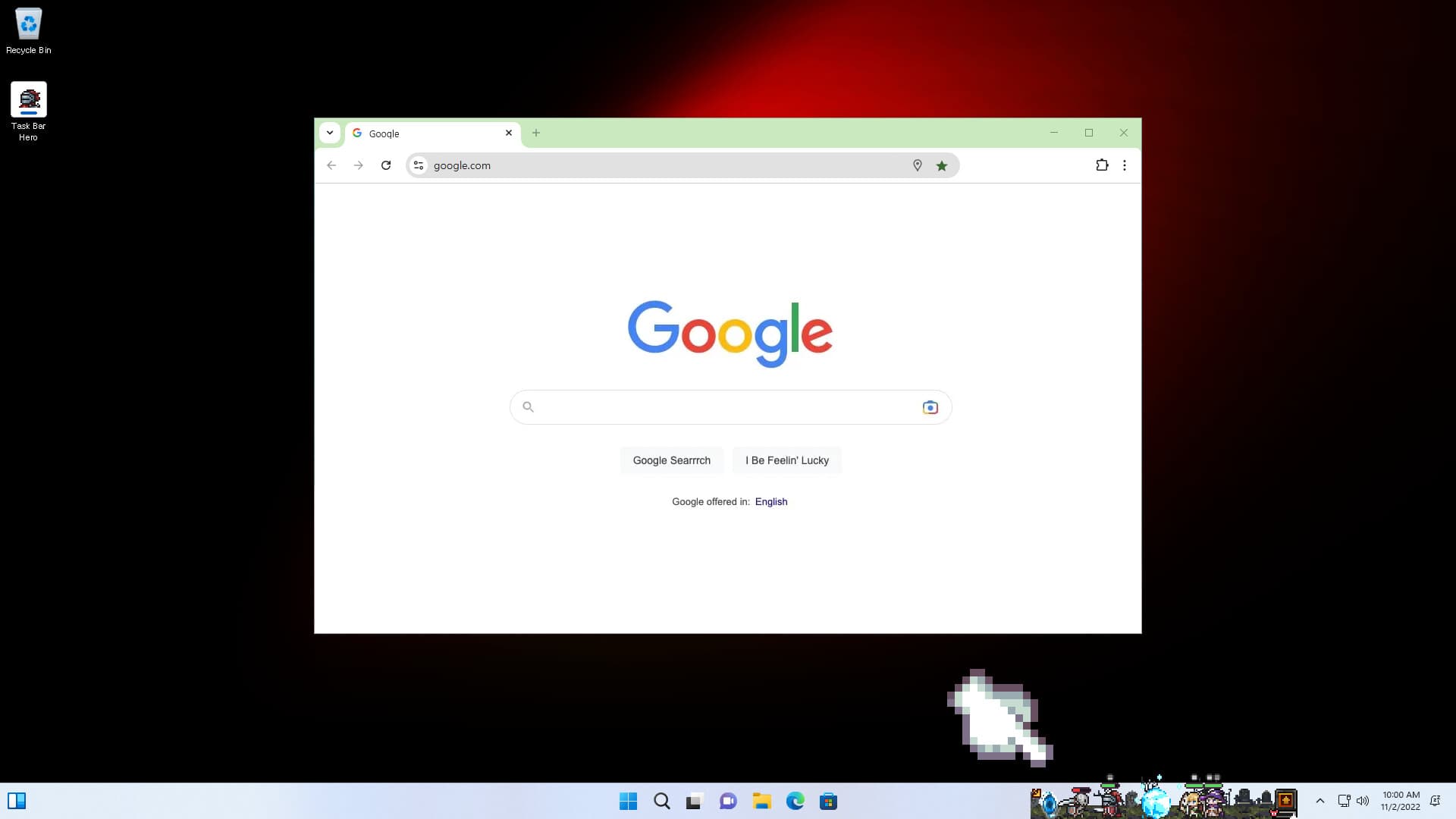1456x819 pixels.
Task: Open Microsoft Store from the taskbar
Action: (829, 801)
